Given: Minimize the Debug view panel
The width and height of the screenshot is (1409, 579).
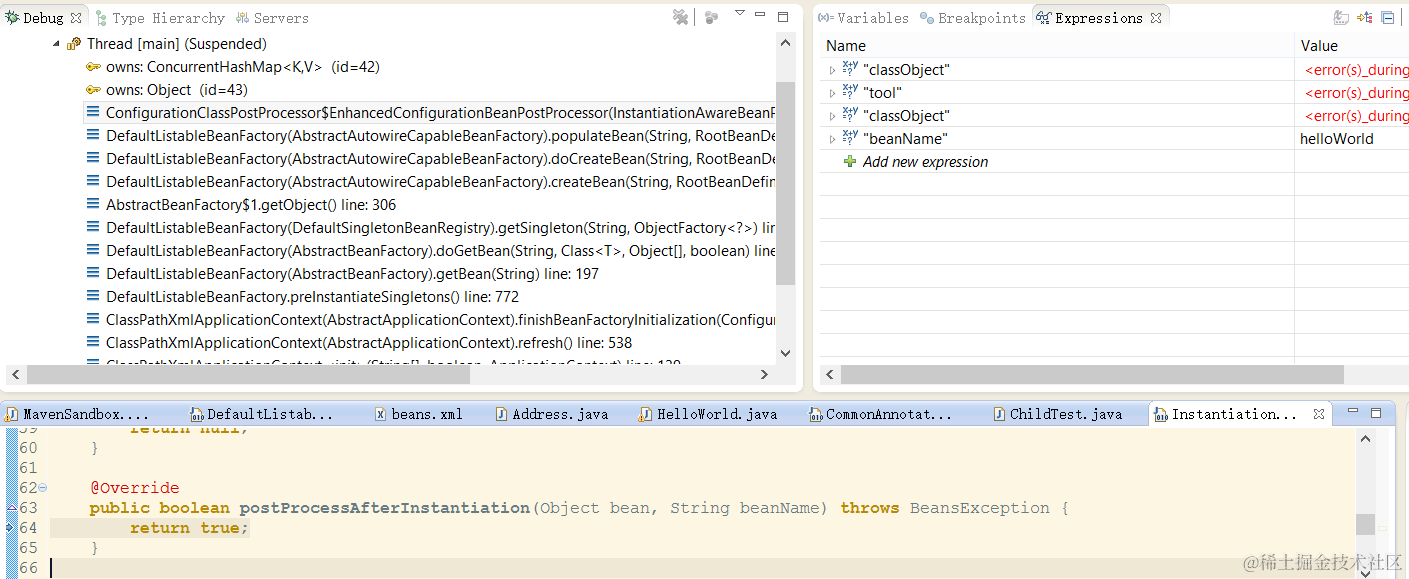Looking at the screenshot, I should point(762,15).
